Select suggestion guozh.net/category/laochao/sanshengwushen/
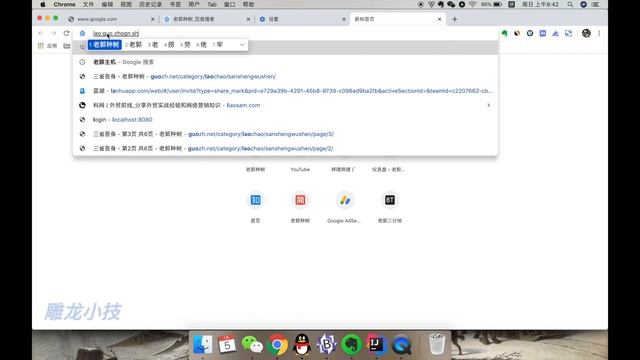Screen dimensions: 640x360 coord(285,76)
